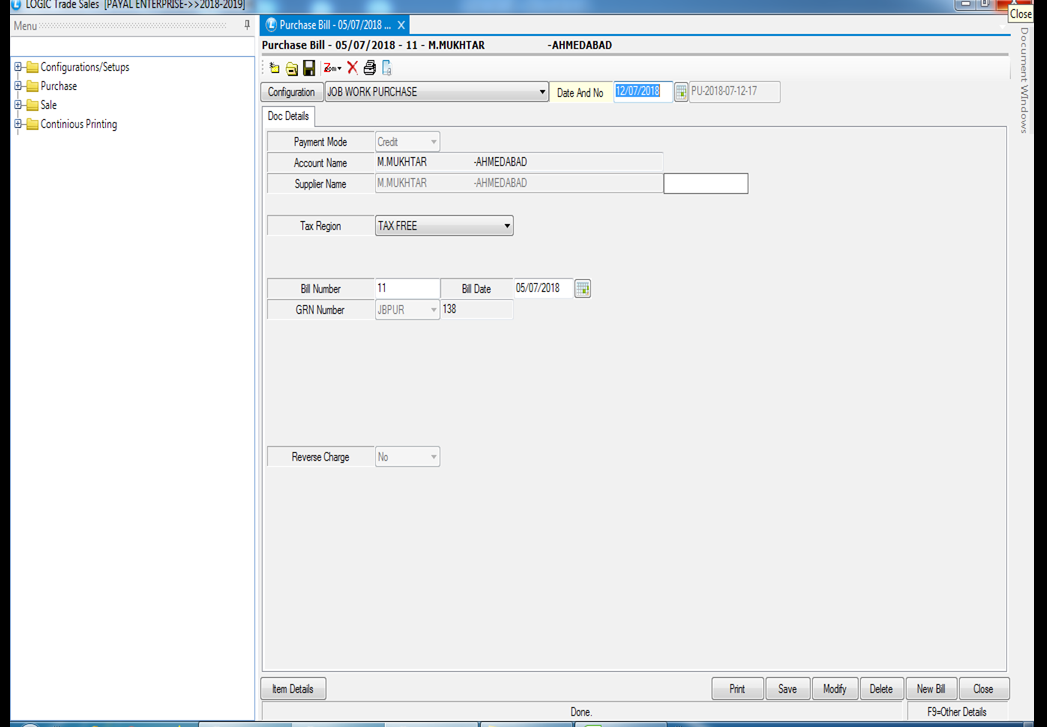The height and width of the screenshot is (727, 1047).
Task: Expand the Purchase tree node
Action: [x=18, y=86]
